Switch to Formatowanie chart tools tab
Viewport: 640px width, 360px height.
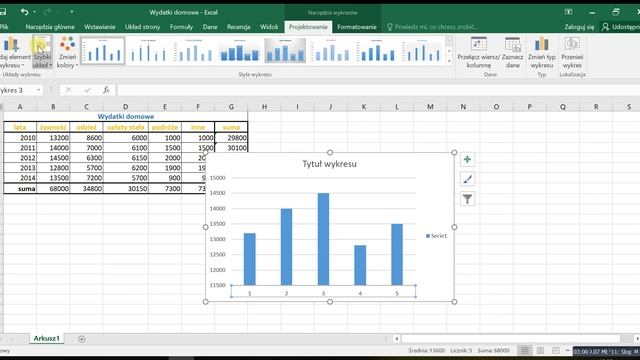[x=357, y=27]
